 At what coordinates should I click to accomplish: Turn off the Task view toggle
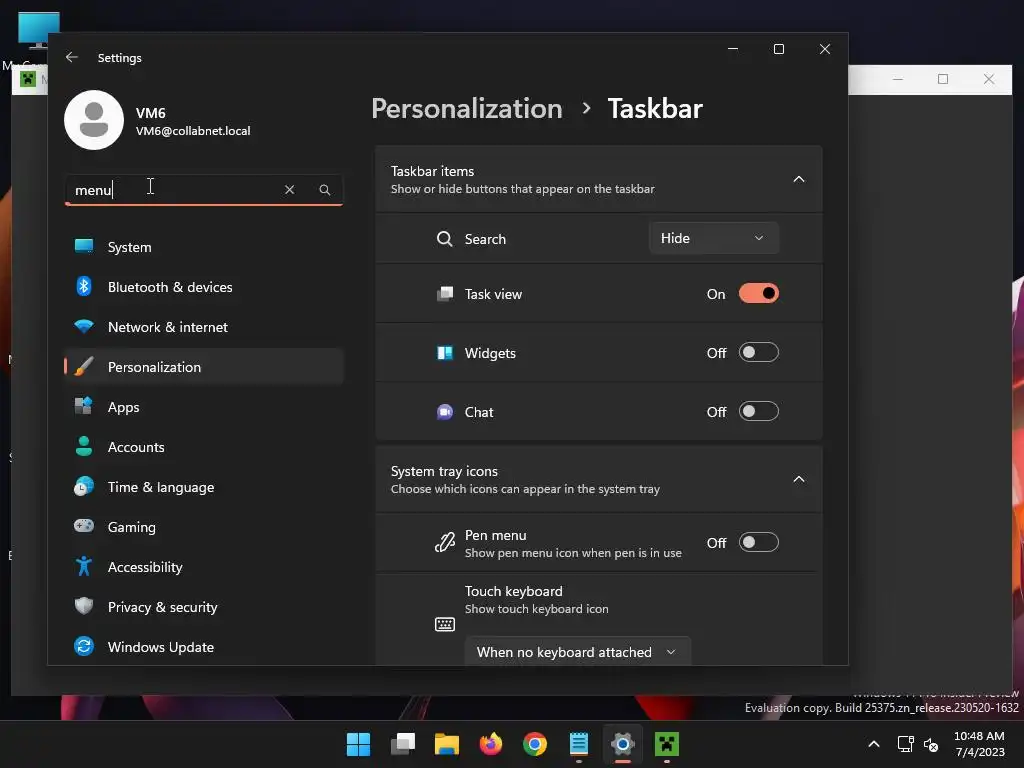[x=758, y=293]
